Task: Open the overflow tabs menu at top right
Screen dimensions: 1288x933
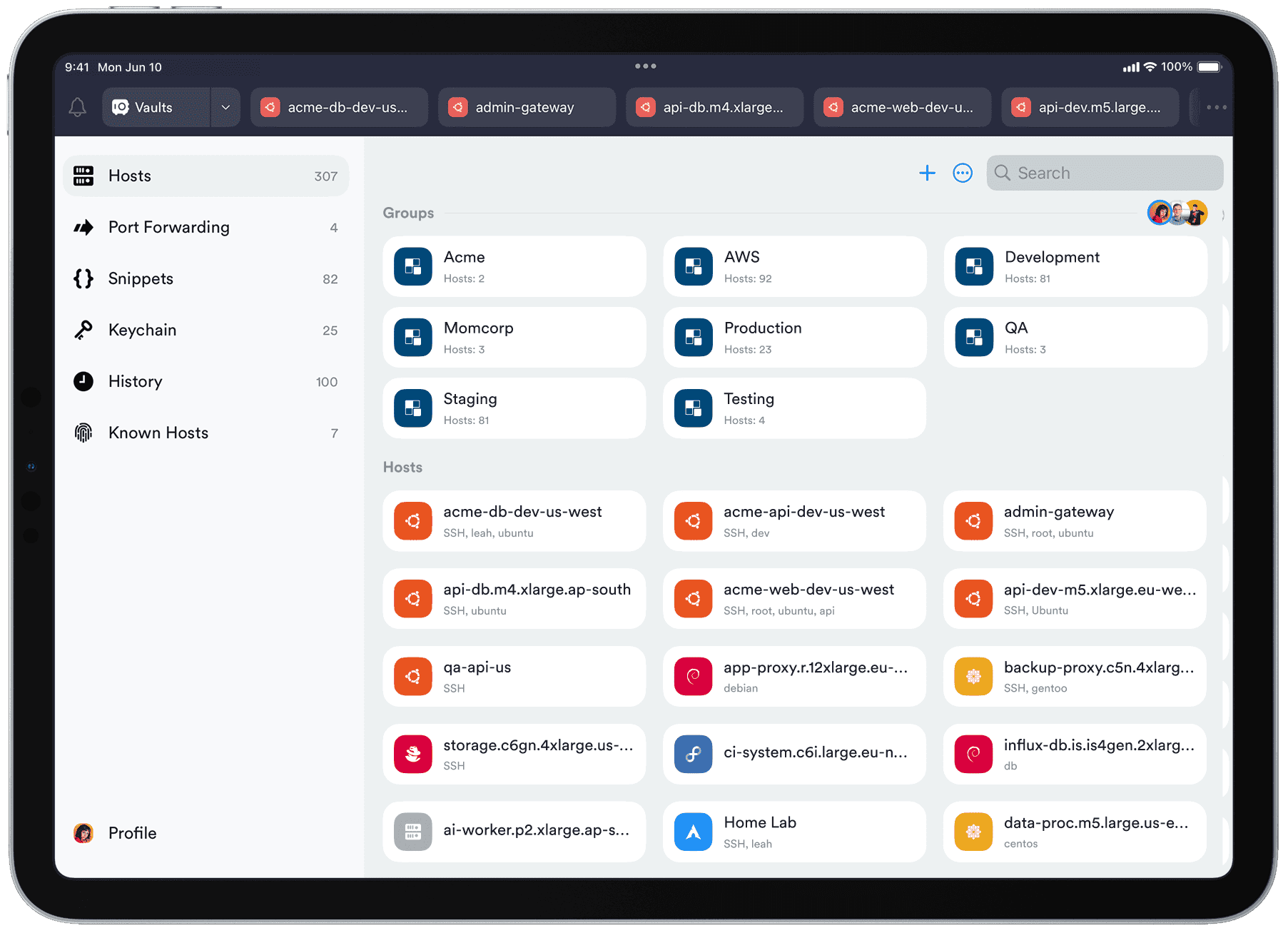Action: [x=1215, y=107]
